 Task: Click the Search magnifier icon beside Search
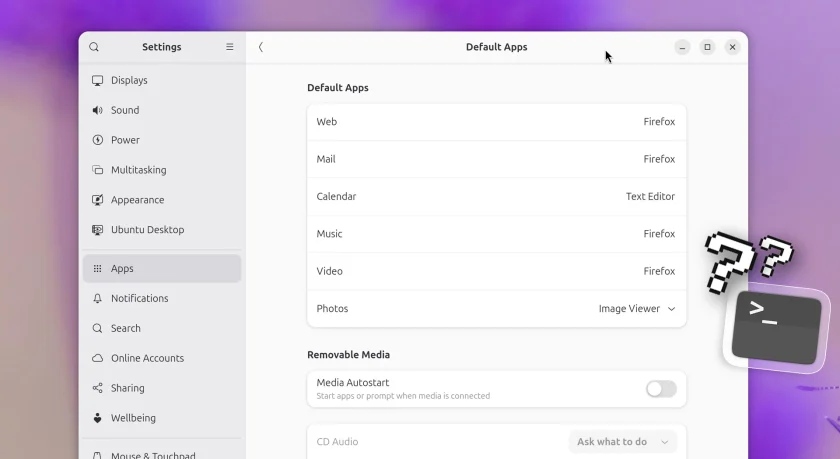coord(98,328)
